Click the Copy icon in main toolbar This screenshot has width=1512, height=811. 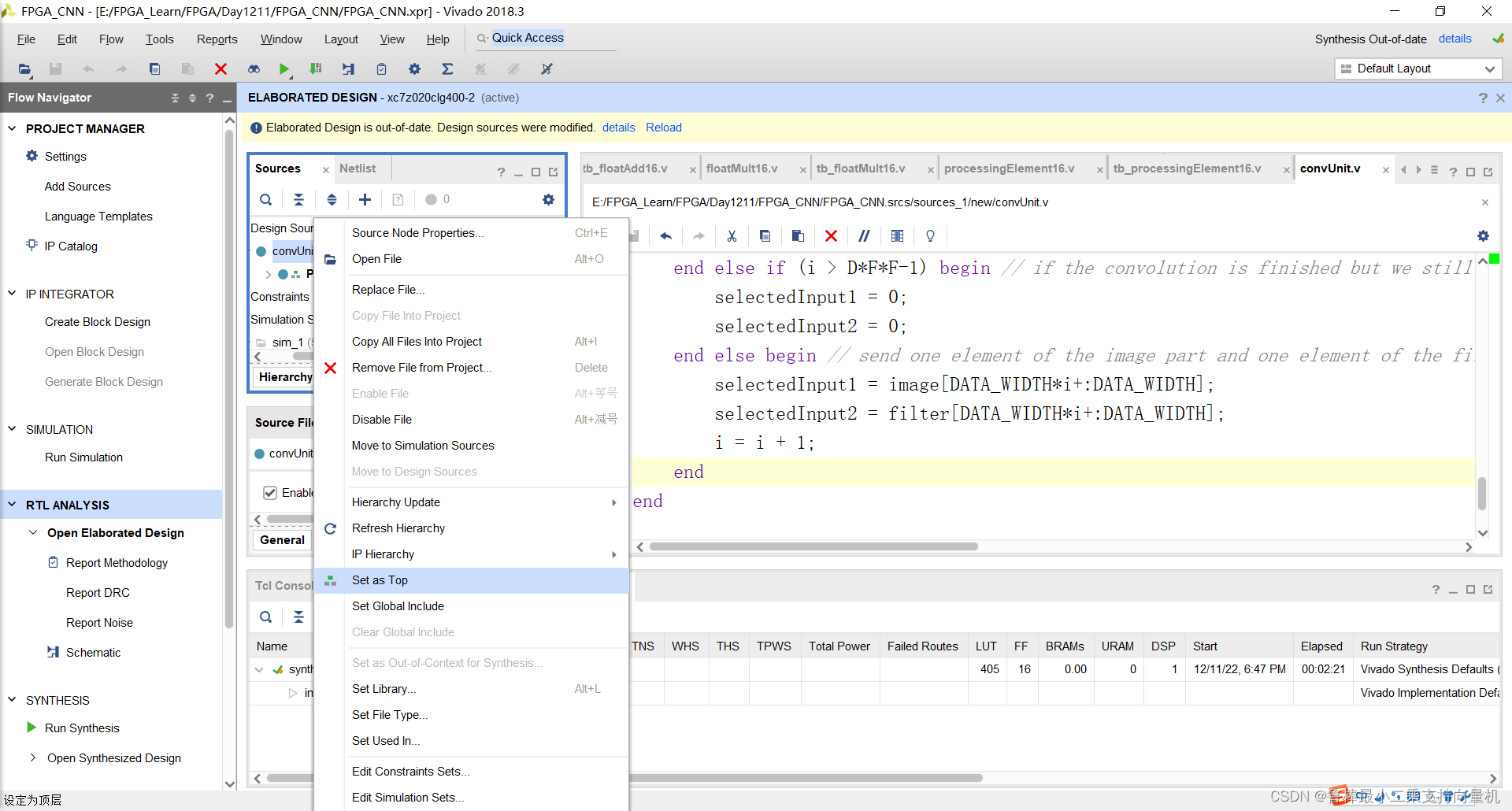click(x=154, y=69)
